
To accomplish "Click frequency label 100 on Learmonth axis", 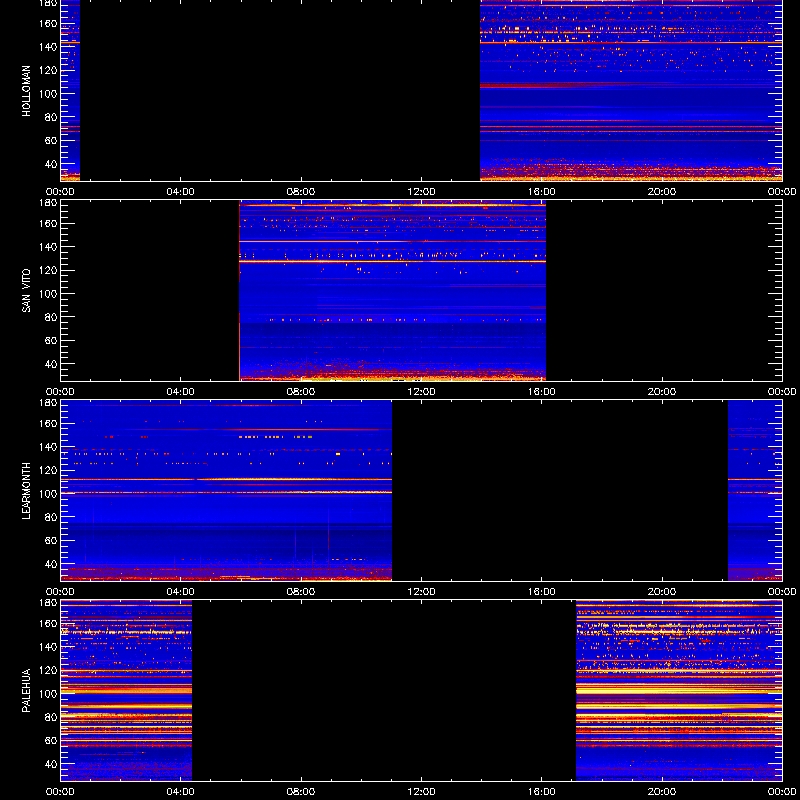I will tap(50, 494).
